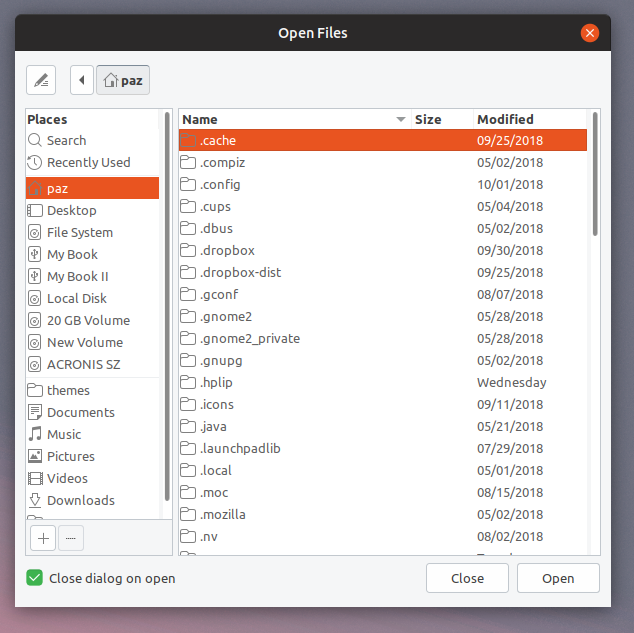Sort files by the Name column header
The width and height of the screenshot is (634, 633).
[x=295, y=119]
